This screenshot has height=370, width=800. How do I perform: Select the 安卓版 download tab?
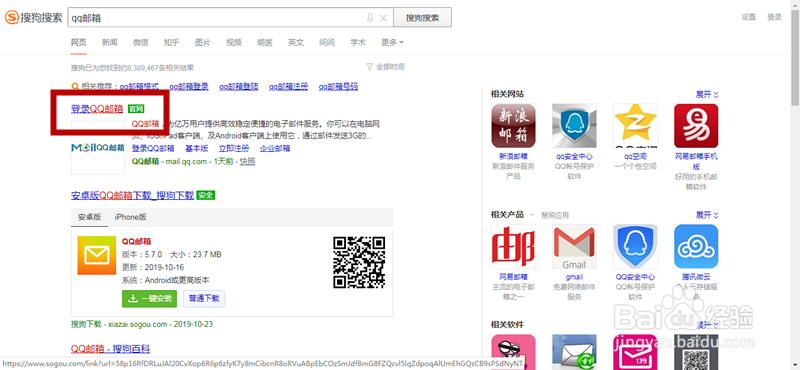coord(89,217)
